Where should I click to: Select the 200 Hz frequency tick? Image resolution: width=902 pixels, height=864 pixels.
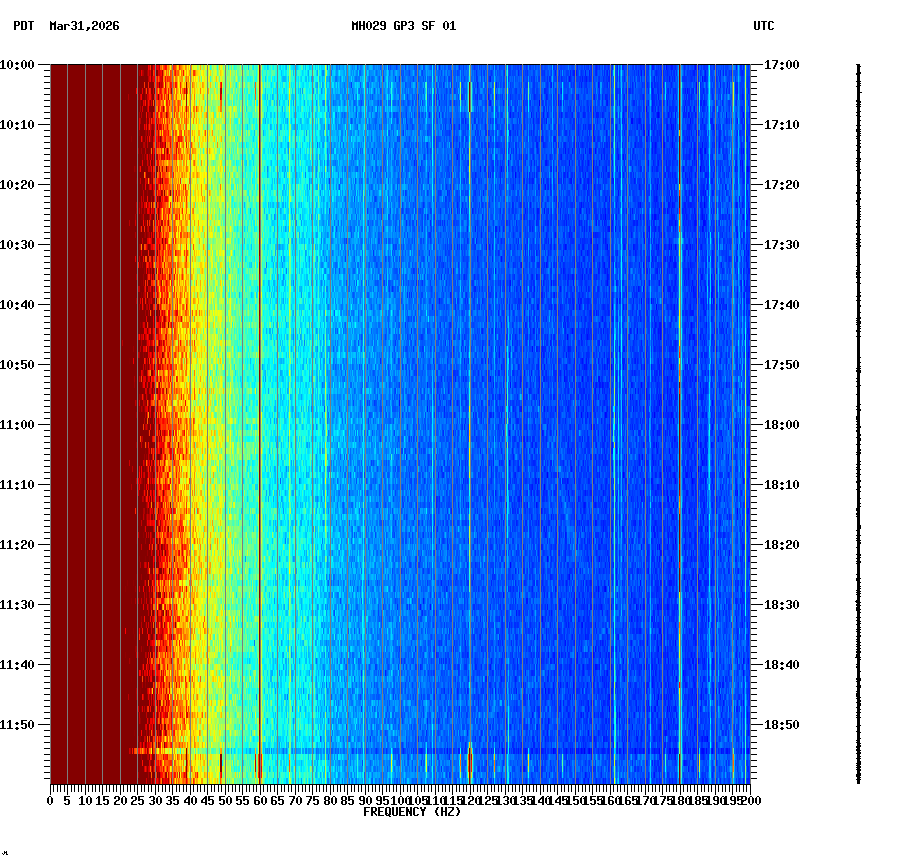click(x=752, y=801)
